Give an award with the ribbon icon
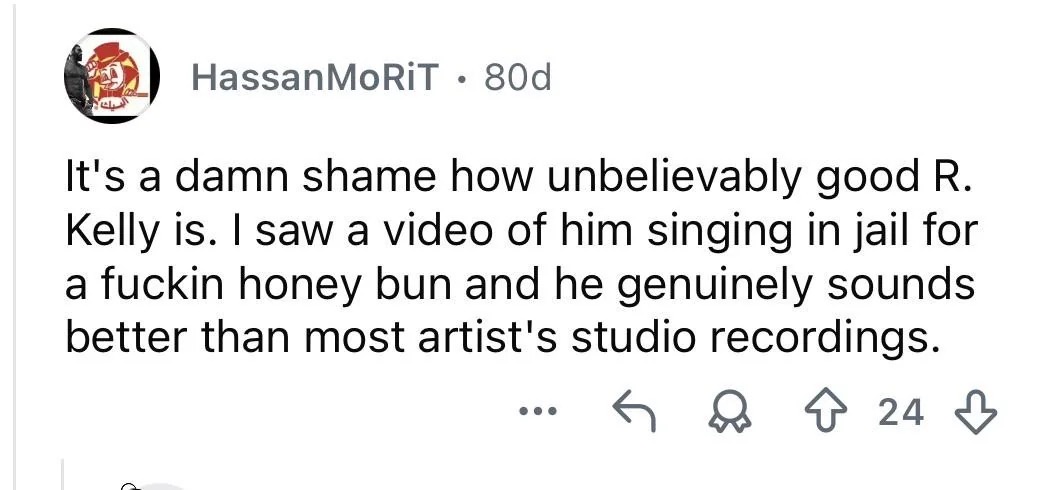The height and width of the screenshot is (490, 1048). coord(731,412)
